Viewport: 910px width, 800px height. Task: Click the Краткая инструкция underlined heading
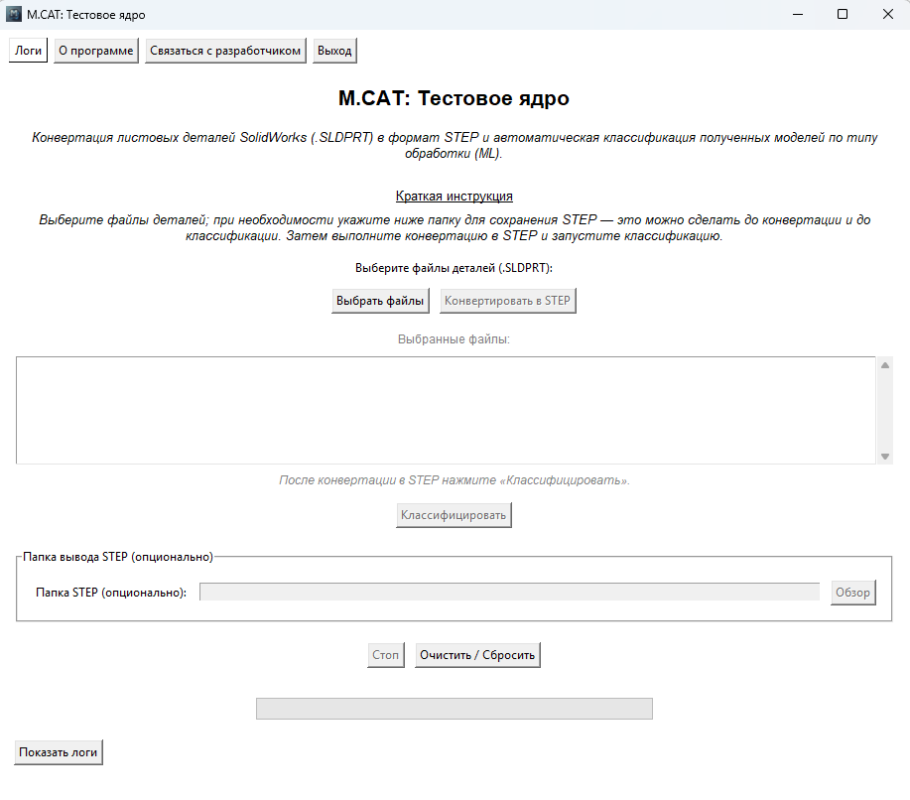(x=454, y=196)
